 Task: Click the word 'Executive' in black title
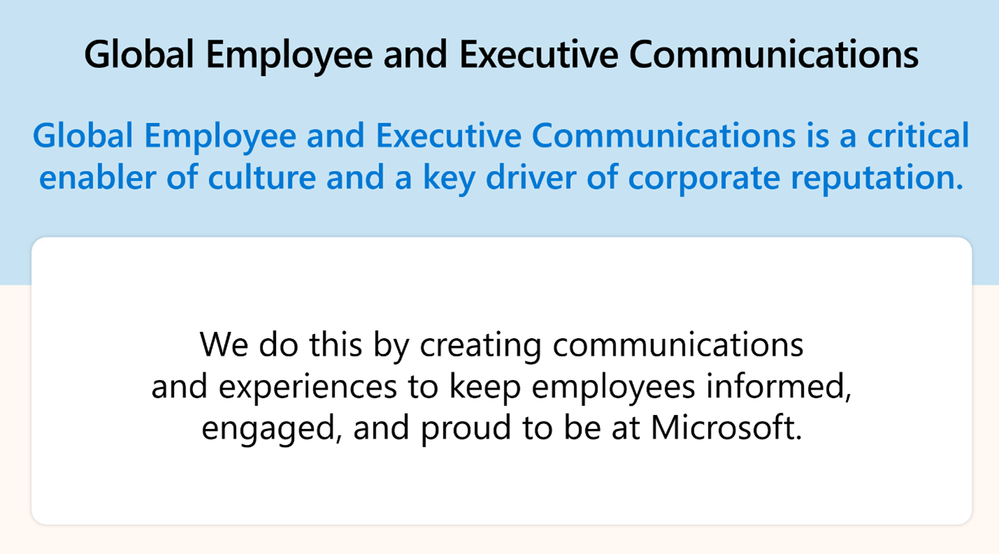(538, 55)
